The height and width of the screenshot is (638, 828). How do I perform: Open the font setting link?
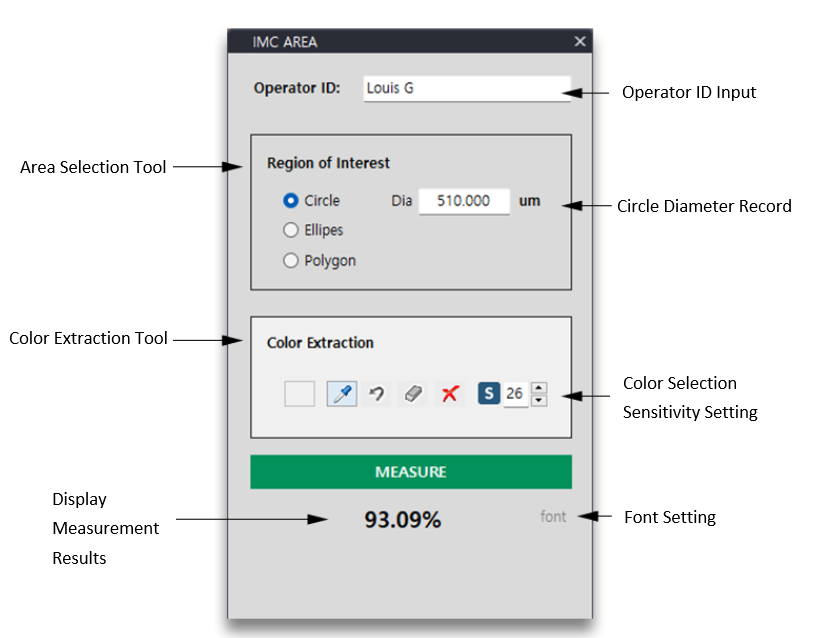point(553,517)
